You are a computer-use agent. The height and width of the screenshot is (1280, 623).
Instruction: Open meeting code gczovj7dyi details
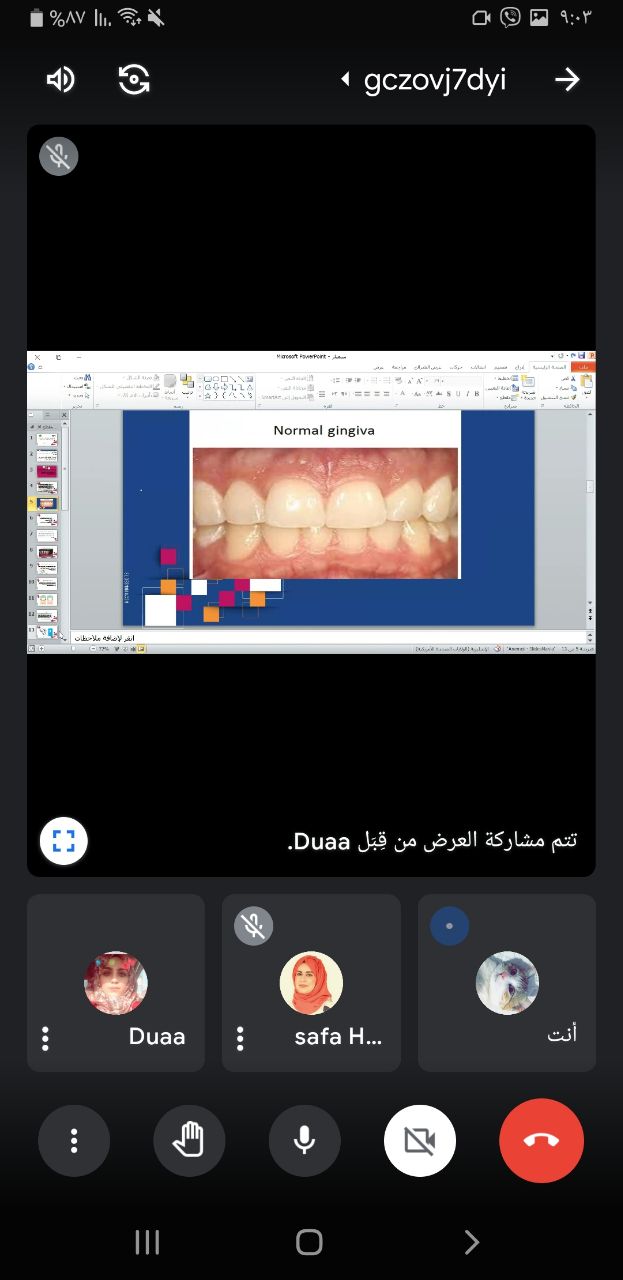coord(424,80)
